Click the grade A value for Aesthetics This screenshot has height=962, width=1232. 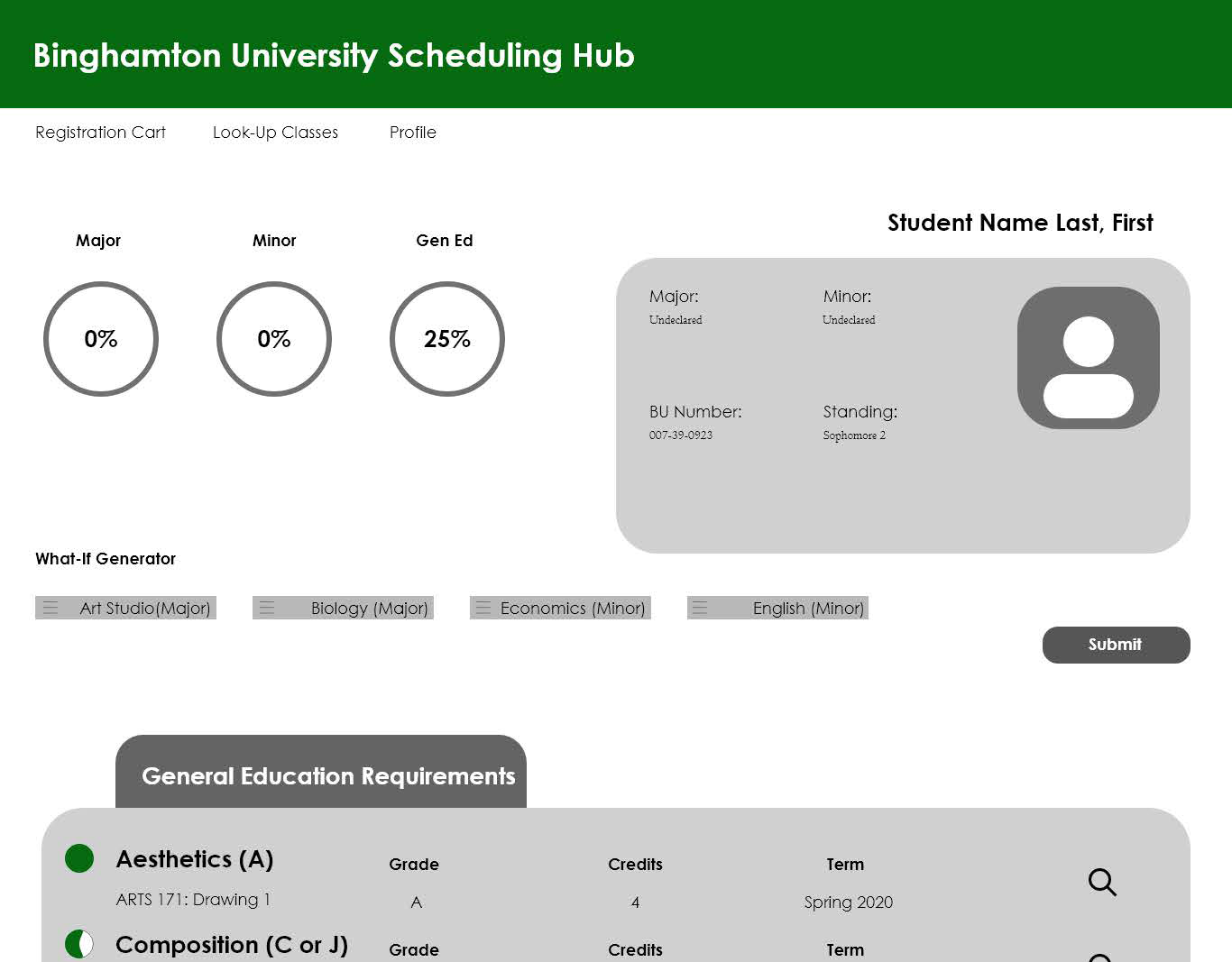tap(417, 902)
